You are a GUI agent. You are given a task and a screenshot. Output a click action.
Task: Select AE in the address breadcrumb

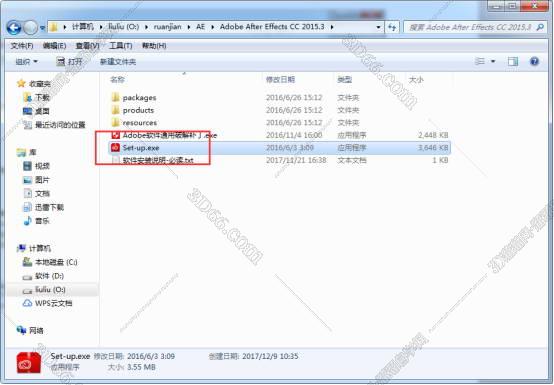coord(200,27)
